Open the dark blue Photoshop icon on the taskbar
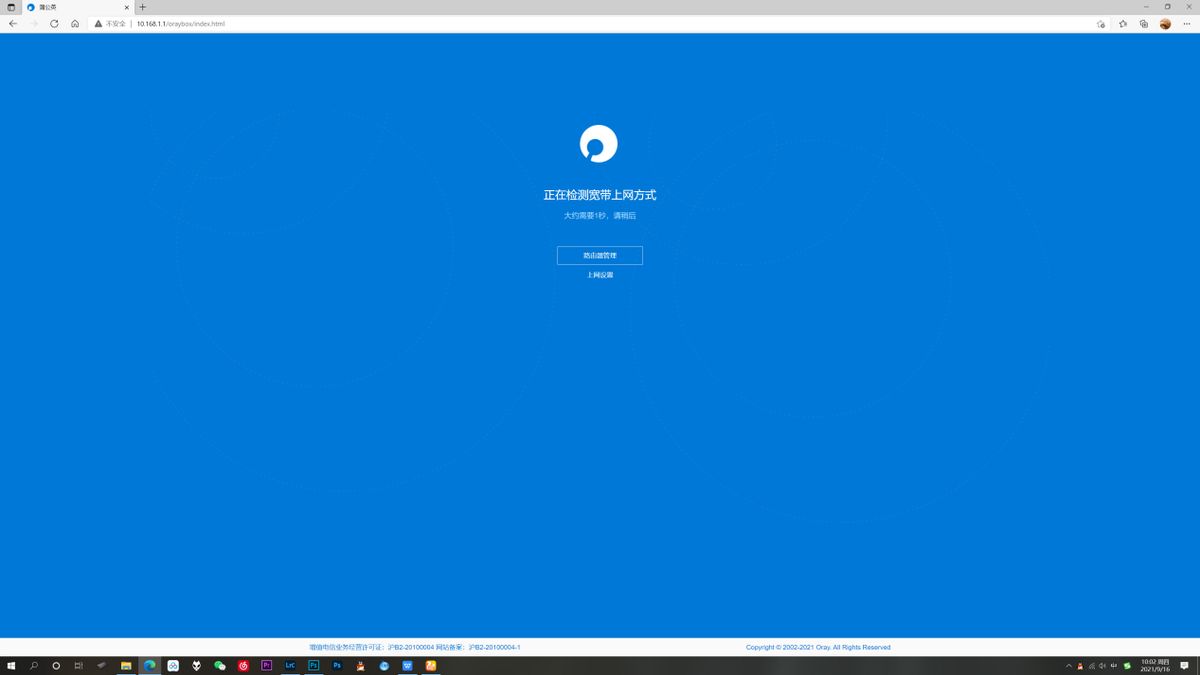 [337, 665]
